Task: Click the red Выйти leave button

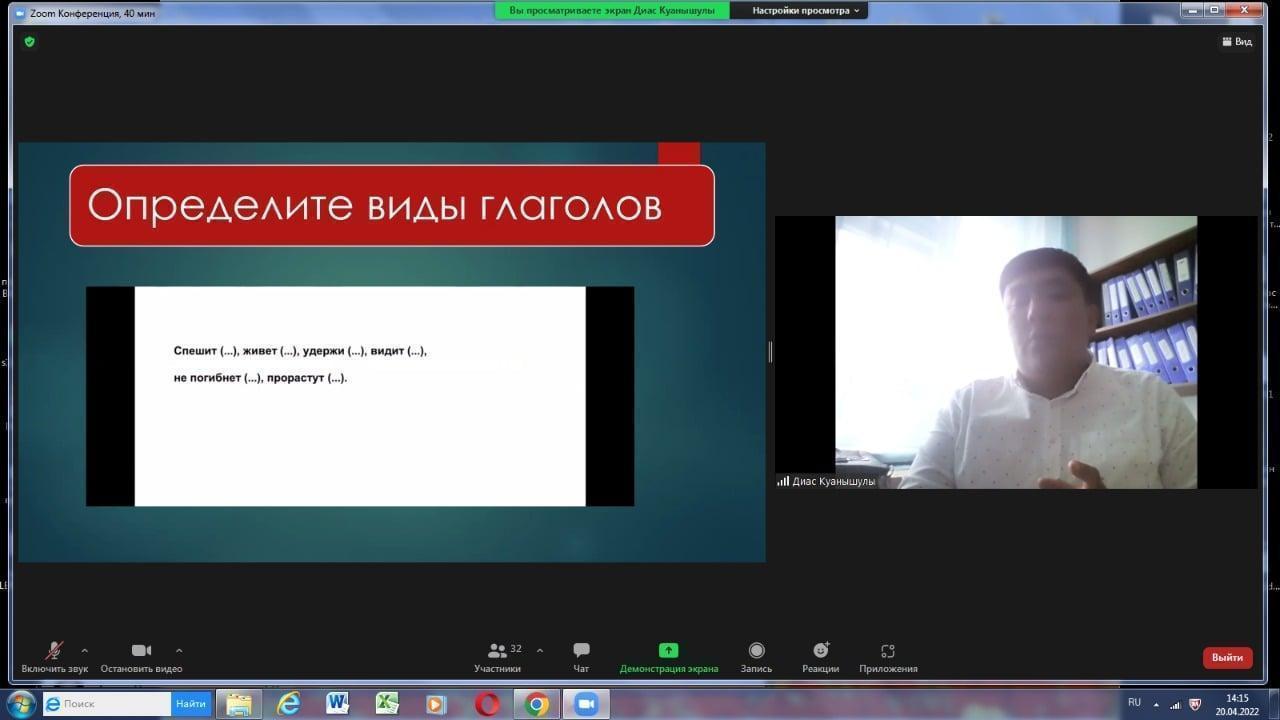Action: 1227,657
